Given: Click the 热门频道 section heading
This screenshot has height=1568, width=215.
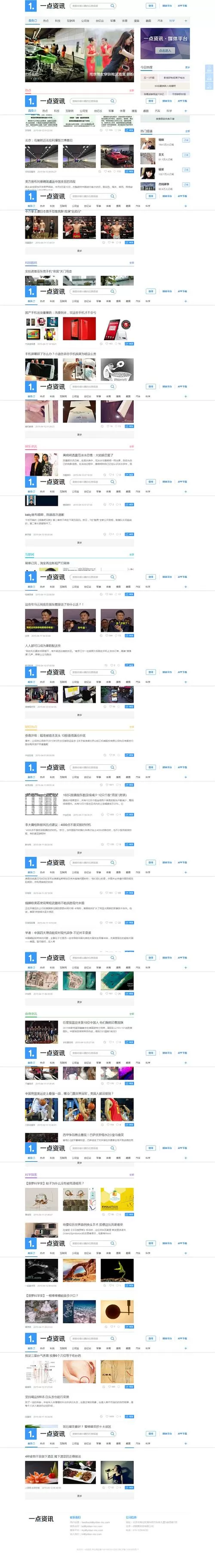Looking at the screenshot, I should pyautogui.click(x=147, y=131).
